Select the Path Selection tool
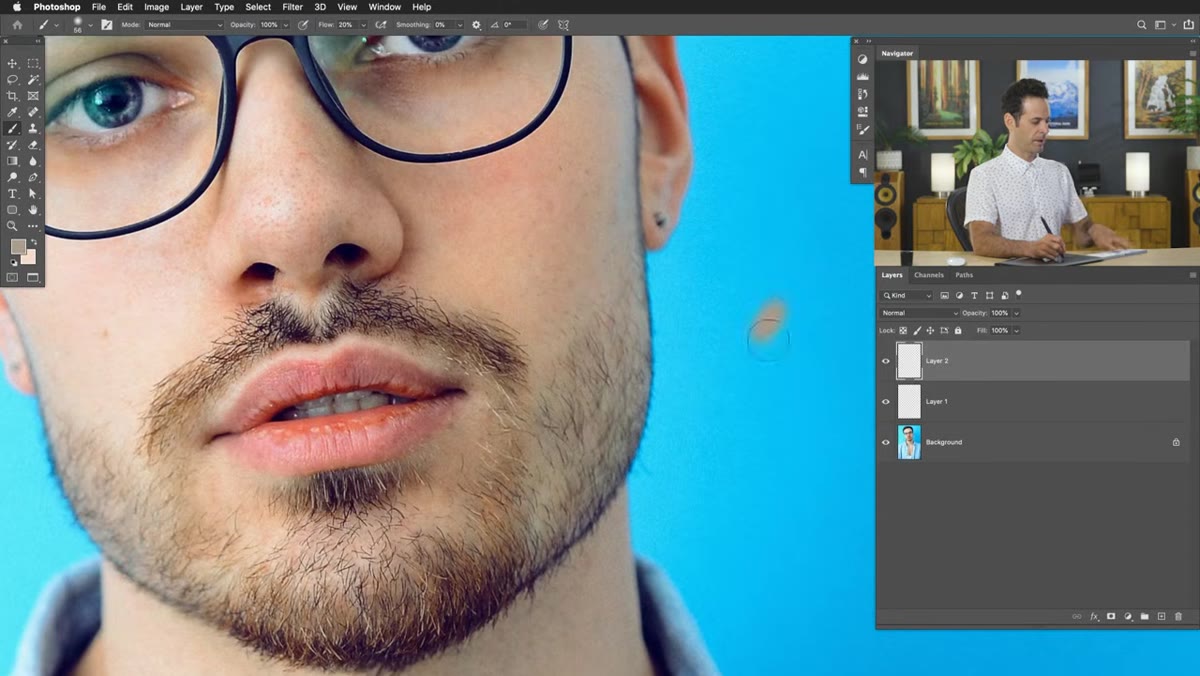Screen dimensions: 1200x676 [x=33, y=193]
